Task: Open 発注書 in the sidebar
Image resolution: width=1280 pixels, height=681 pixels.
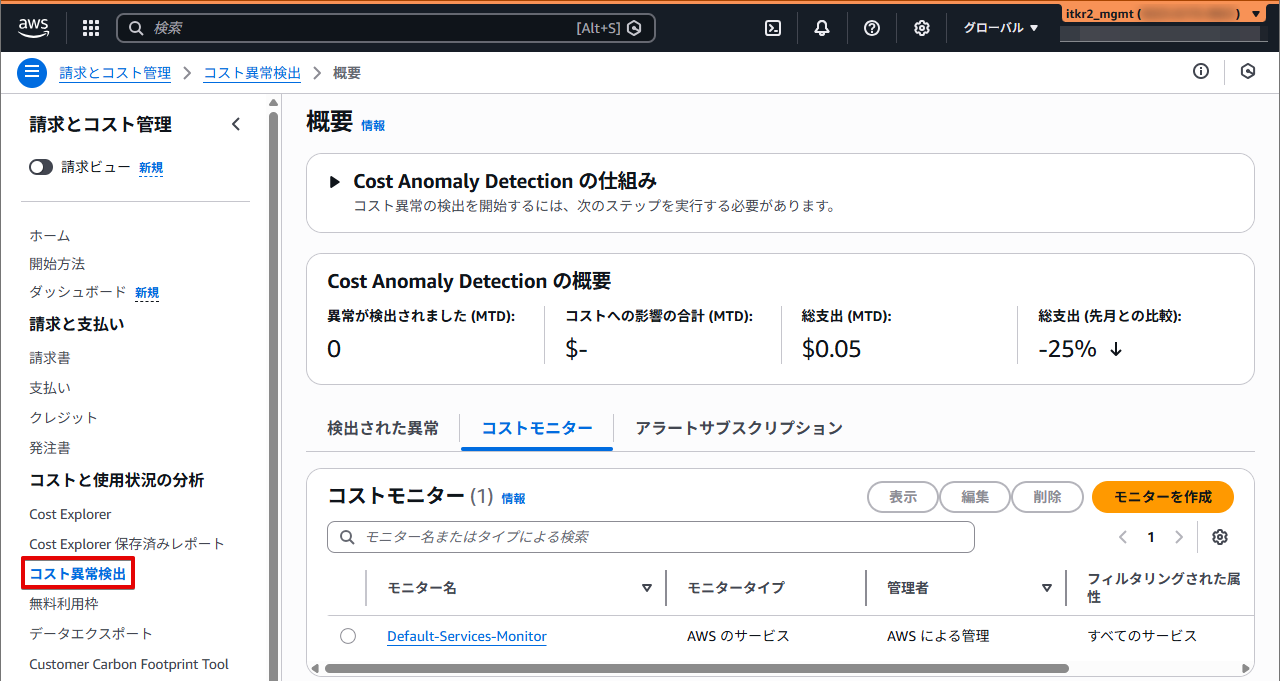Action: (x=50, y=448)
